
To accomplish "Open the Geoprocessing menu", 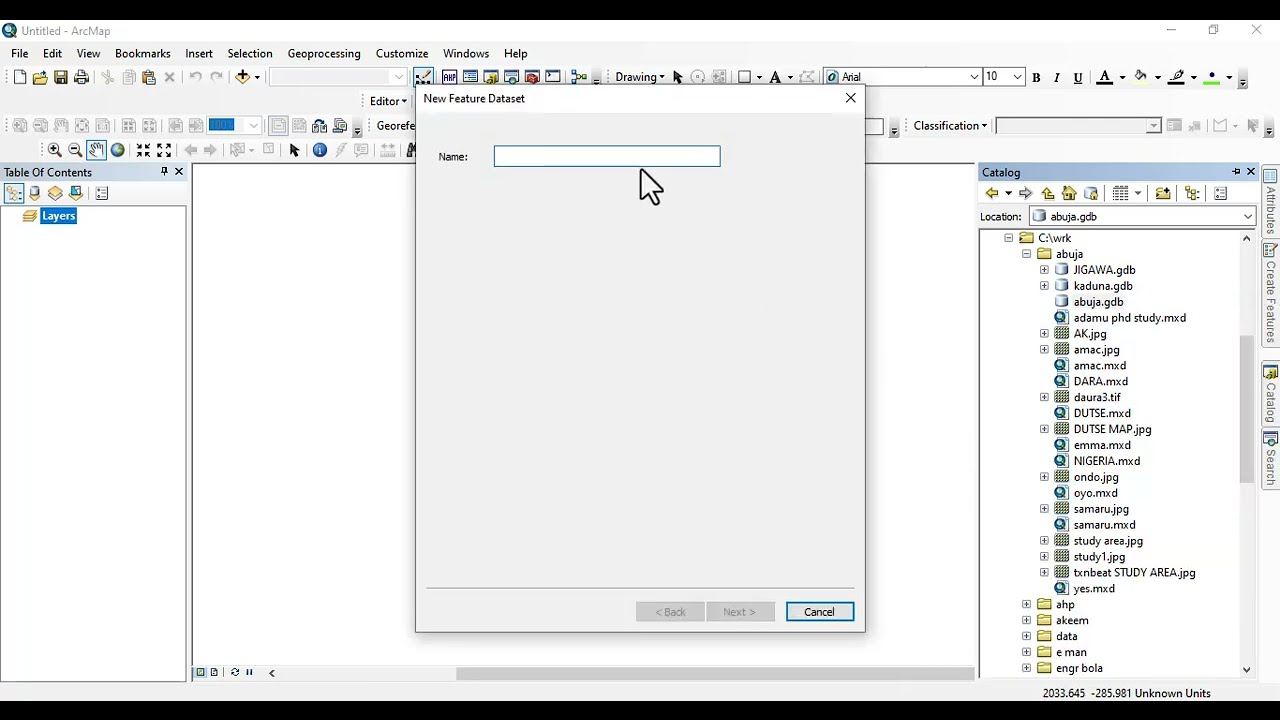I will click(324, 54).
